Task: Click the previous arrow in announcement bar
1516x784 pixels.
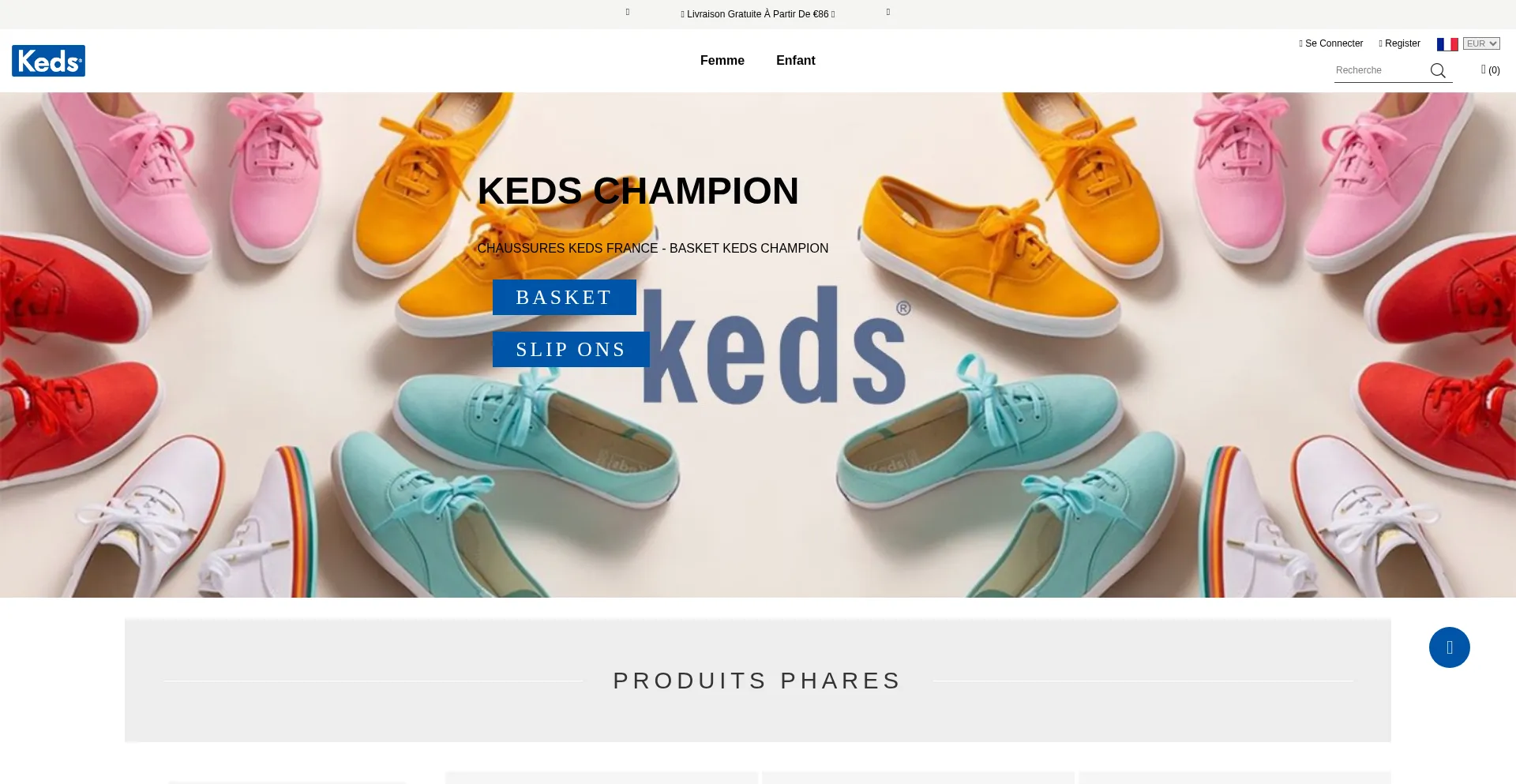Action: 628,13
